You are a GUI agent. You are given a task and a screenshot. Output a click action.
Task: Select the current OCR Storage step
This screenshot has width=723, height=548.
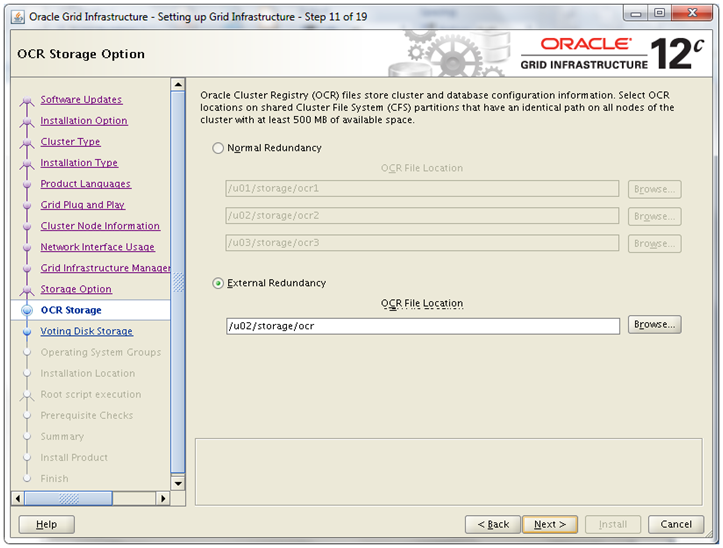tap(71, 310)
